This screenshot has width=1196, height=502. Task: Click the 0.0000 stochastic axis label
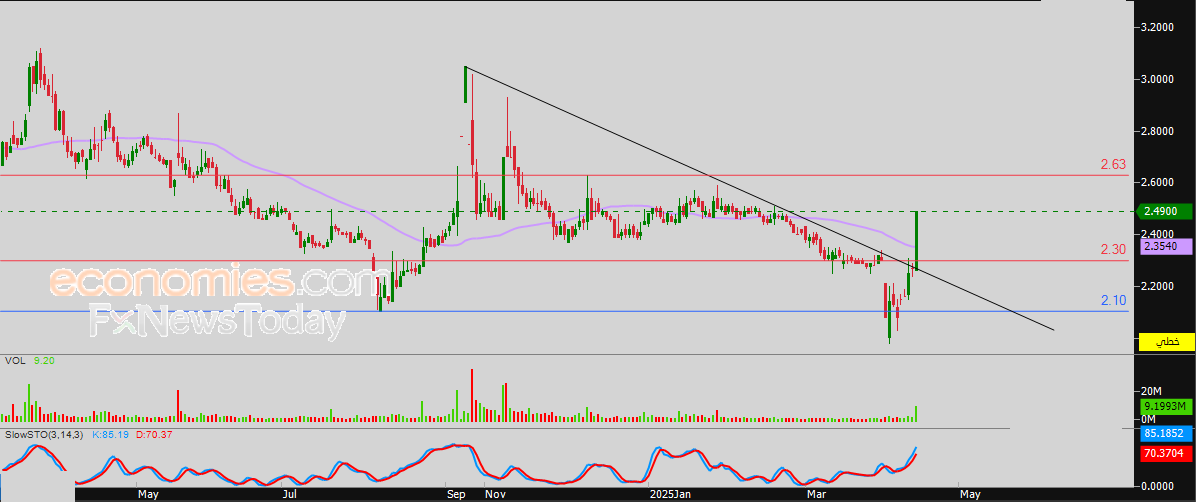[1156, 485]
